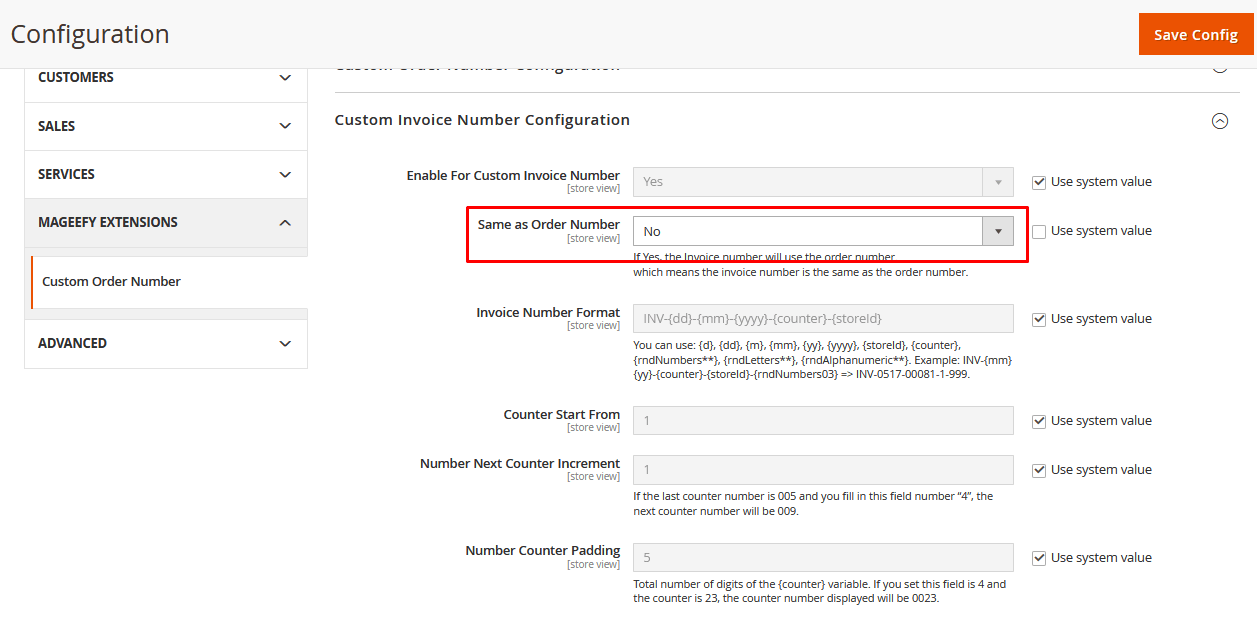Expand the Customers sidebar section

click(x=165, y=78)
